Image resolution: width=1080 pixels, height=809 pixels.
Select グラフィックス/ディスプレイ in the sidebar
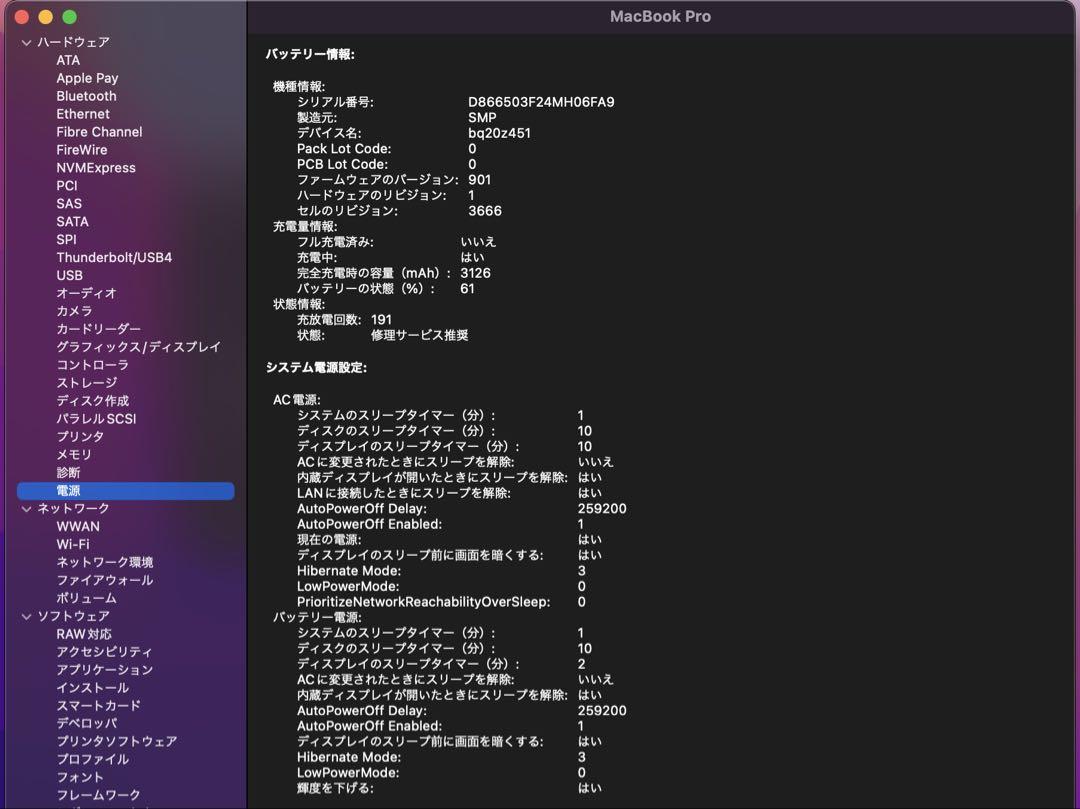click(138, 347)
